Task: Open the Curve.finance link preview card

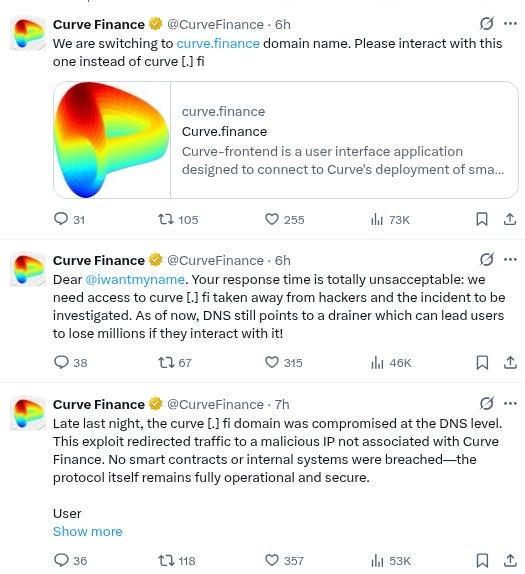Action: (286, 140)
